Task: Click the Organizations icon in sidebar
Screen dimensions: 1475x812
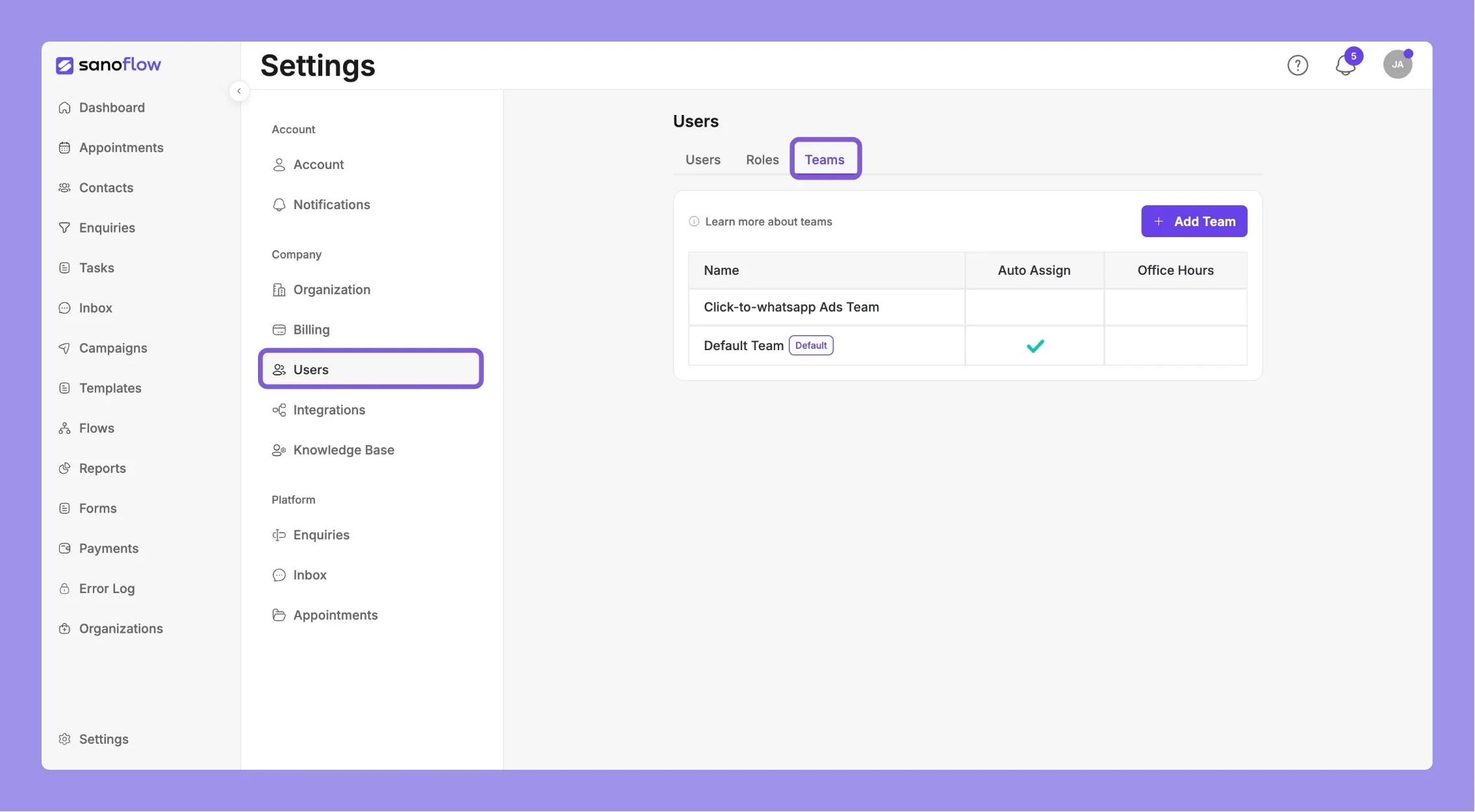Action: pyautogui.click(x=64, y=629)
